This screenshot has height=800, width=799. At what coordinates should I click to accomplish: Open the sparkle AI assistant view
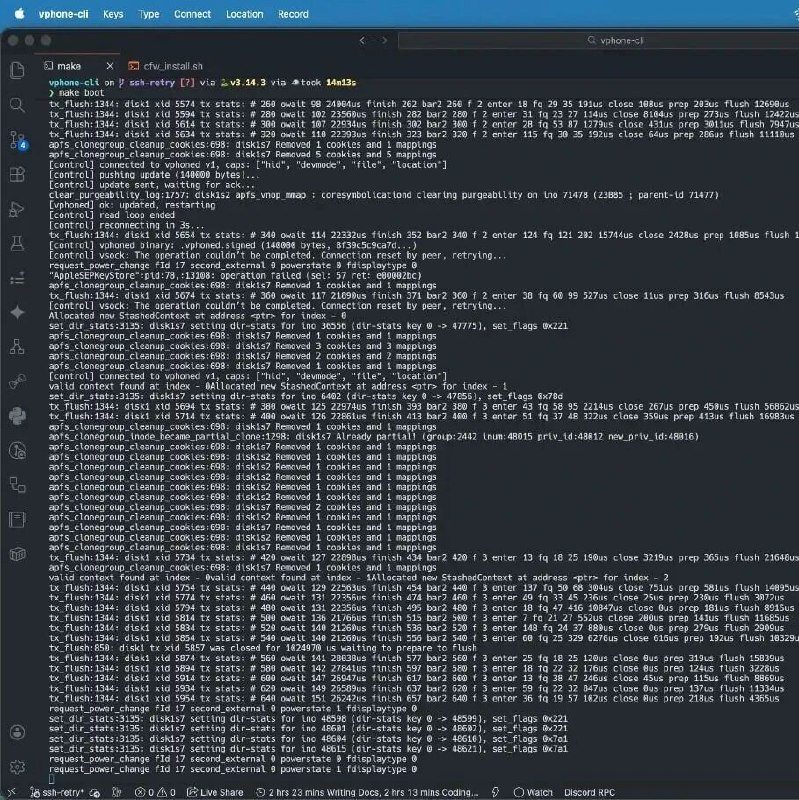click(17, 312)
